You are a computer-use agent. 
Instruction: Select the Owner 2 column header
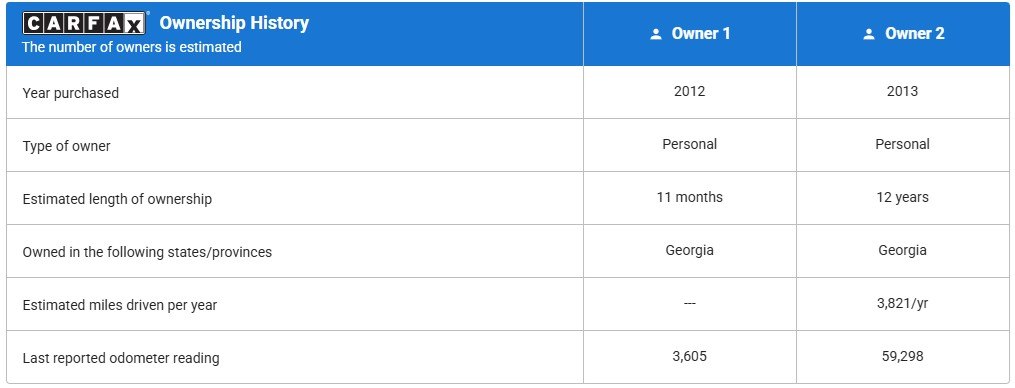point(903,34)
